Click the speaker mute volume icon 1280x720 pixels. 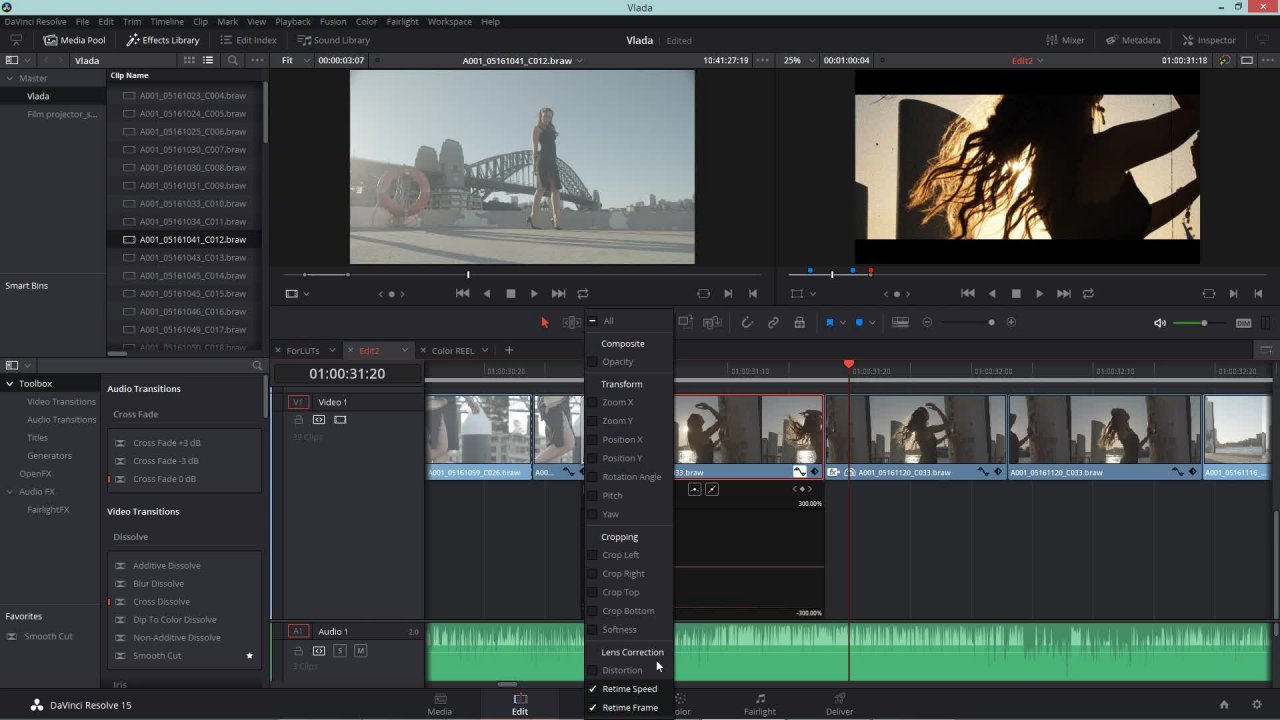pyautogui.click(x=1160, y=322)
